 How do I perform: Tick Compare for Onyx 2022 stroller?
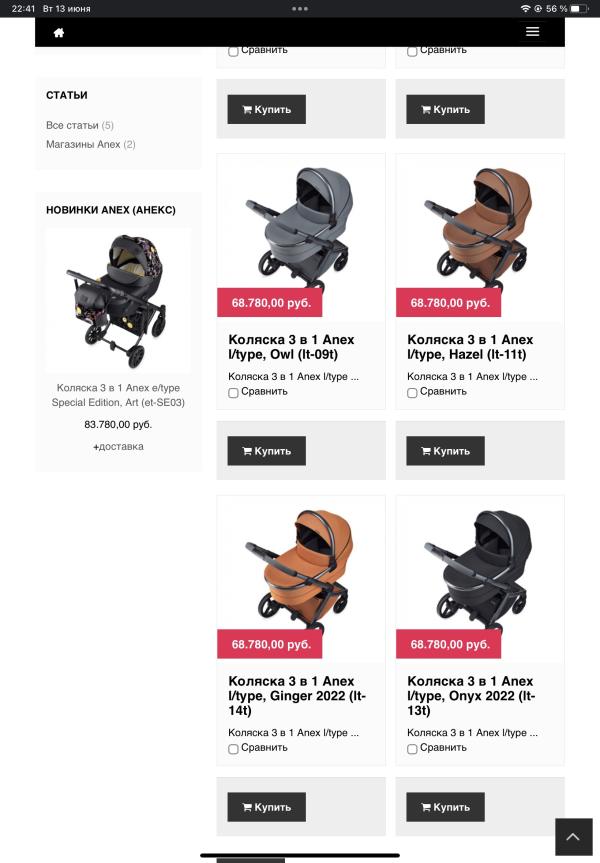(x=412, y=749)
